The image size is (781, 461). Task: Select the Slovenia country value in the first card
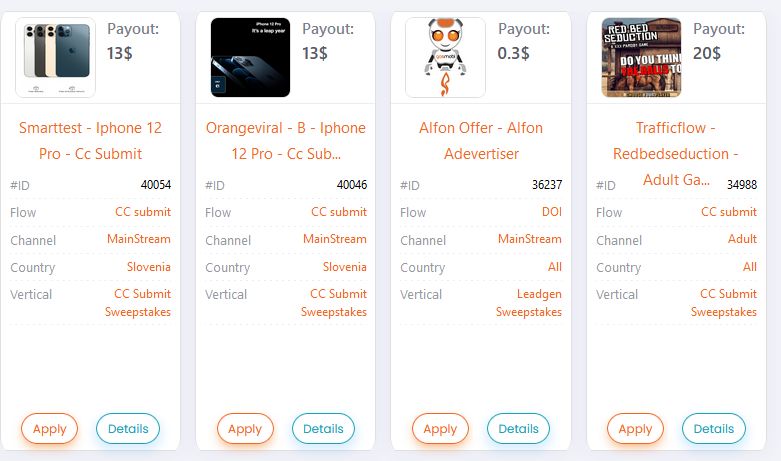[x=148, y=267]
